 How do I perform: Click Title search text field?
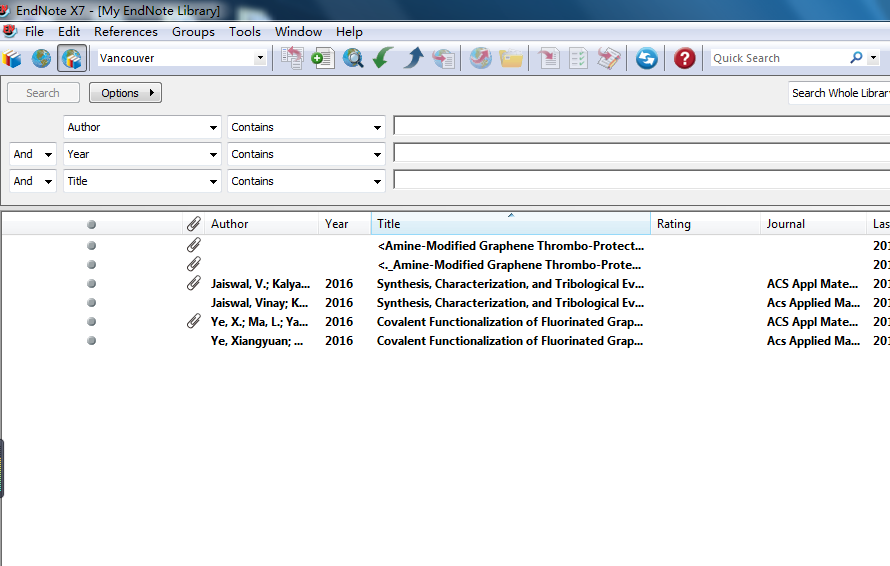[641, 179]
